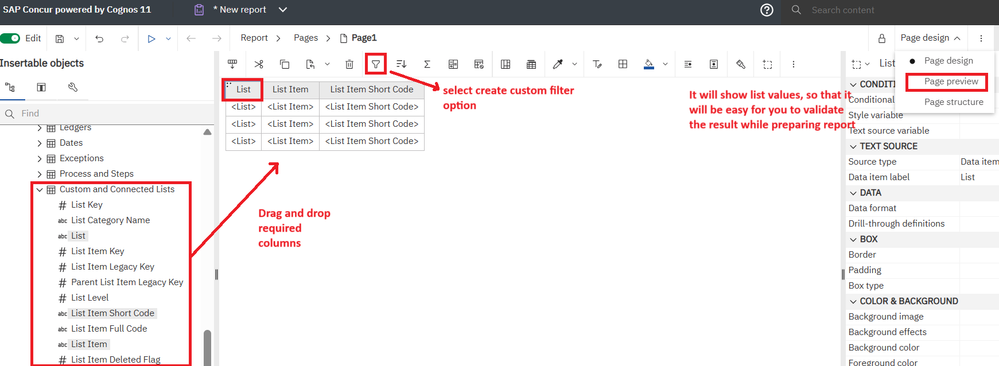This screenshot has height=366, width=999.
Task: Click the Delete trash icon
Action: pos(349,64)
